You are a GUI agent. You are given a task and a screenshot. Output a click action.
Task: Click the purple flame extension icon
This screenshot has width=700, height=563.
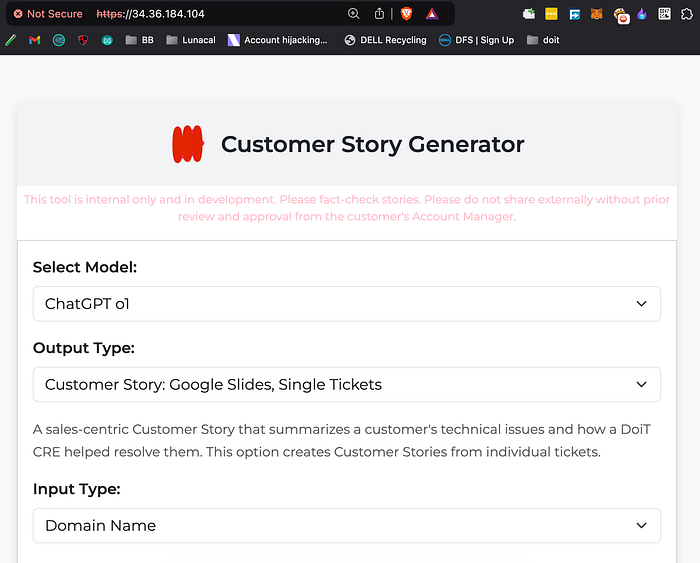642,14
